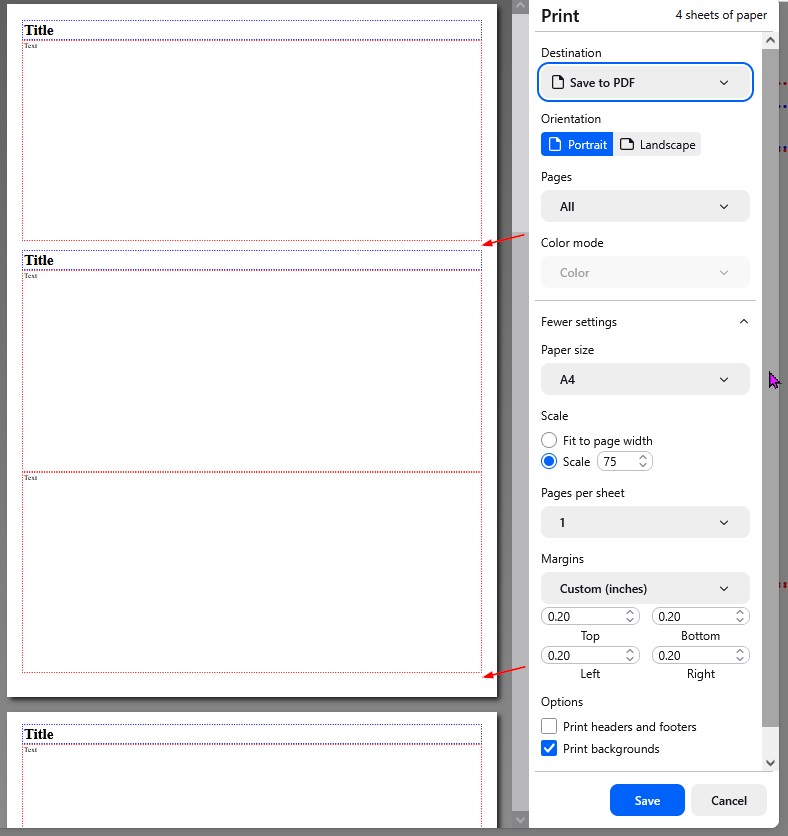Decrease the Bottom margin with the down arrow
This screenshot has width=788, height=836.
click(740, 621)
